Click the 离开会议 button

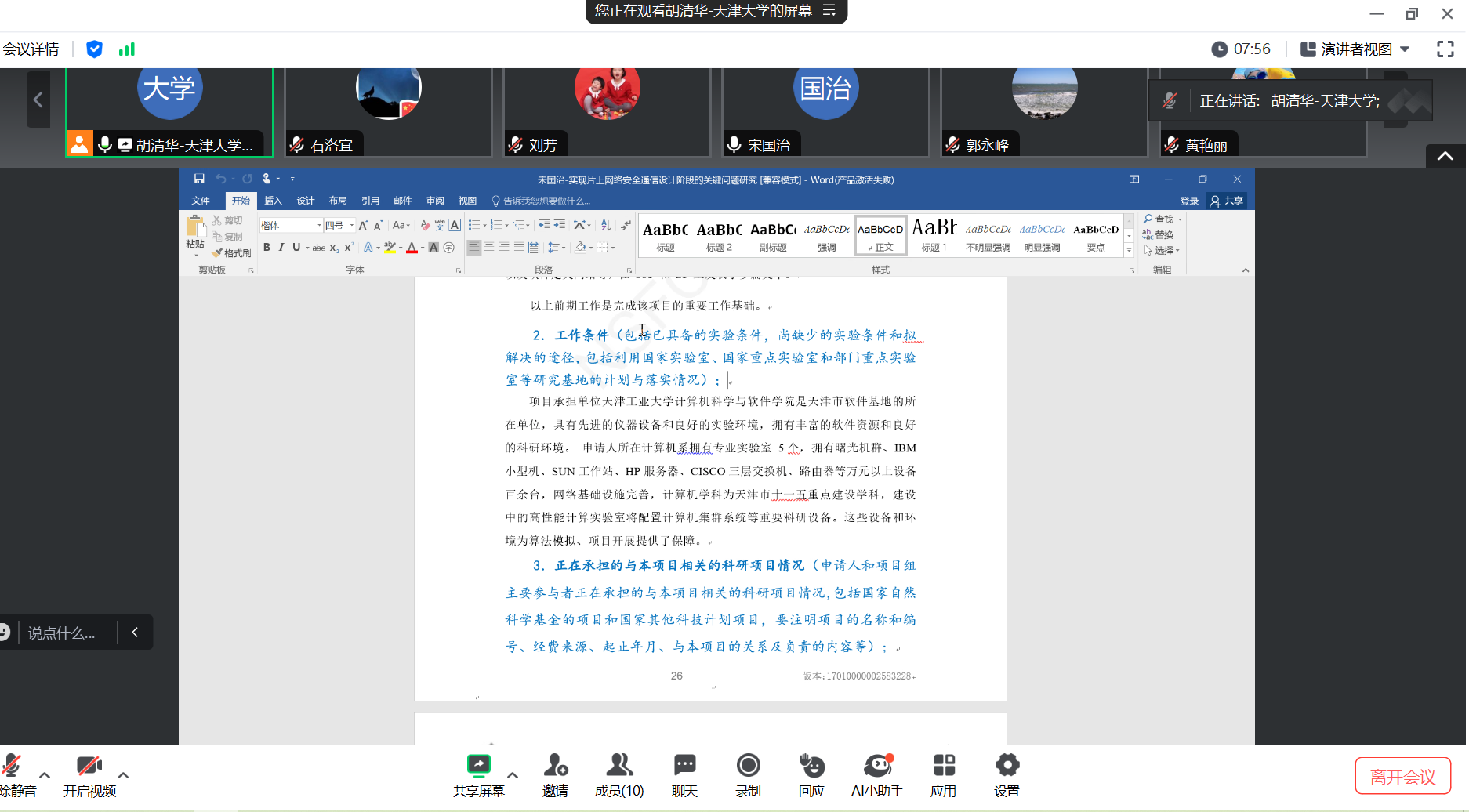(x=1402, y=777)
